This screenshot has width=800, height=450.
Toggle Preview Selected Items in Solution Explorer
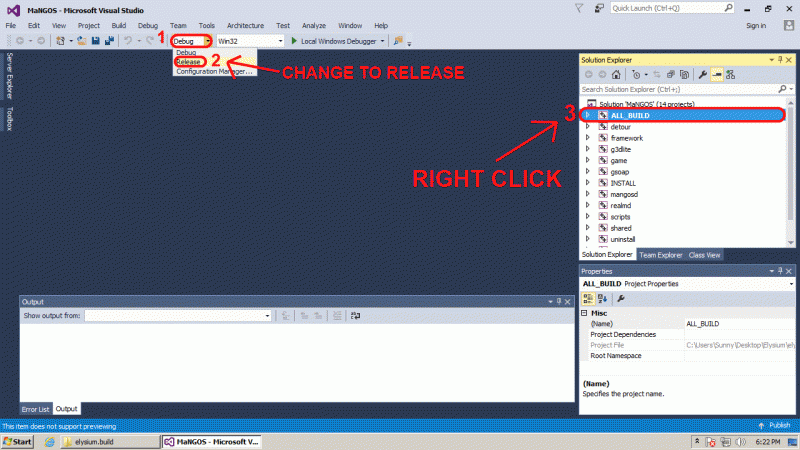(x=717, y=74)
